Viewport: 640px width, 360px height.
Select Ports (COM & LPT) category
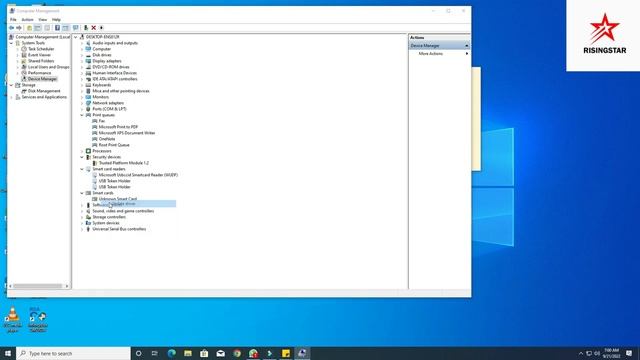109,109
